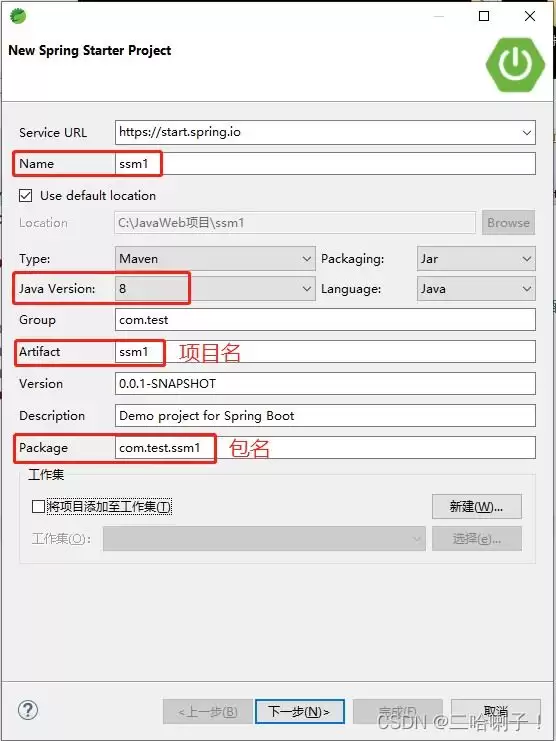Click the Package field com.test.ssm1
Screen dimensions: 556x741
click(325, 447)
